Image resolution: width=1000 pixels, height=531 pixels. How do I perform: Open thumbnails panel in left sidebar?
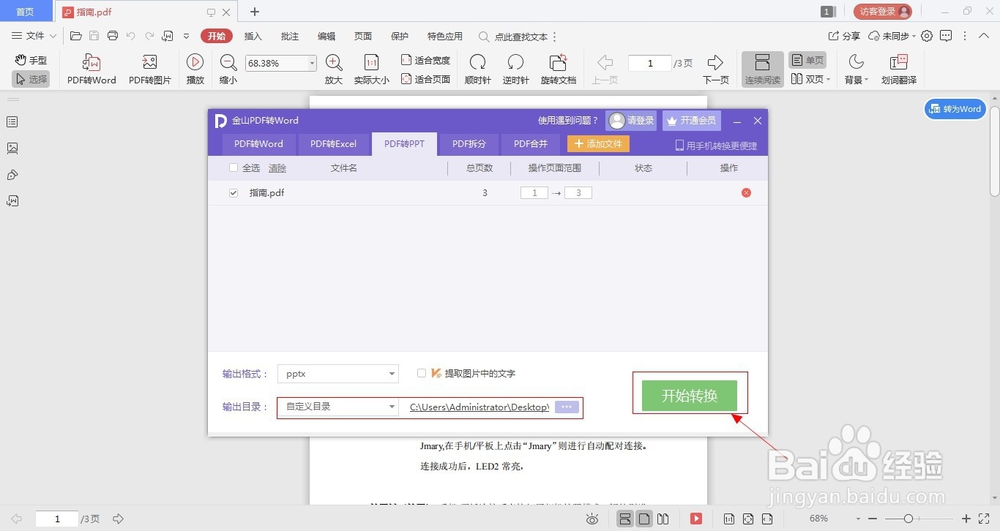12,122
